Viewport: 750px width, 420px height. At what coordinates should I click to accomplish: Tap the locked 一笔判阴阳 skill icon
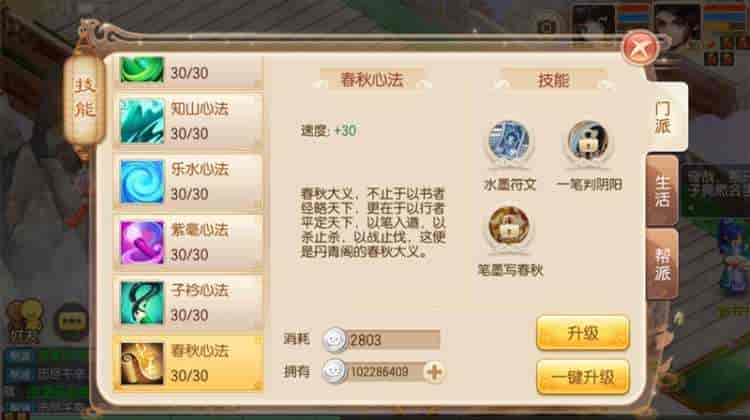click(588, 142)
